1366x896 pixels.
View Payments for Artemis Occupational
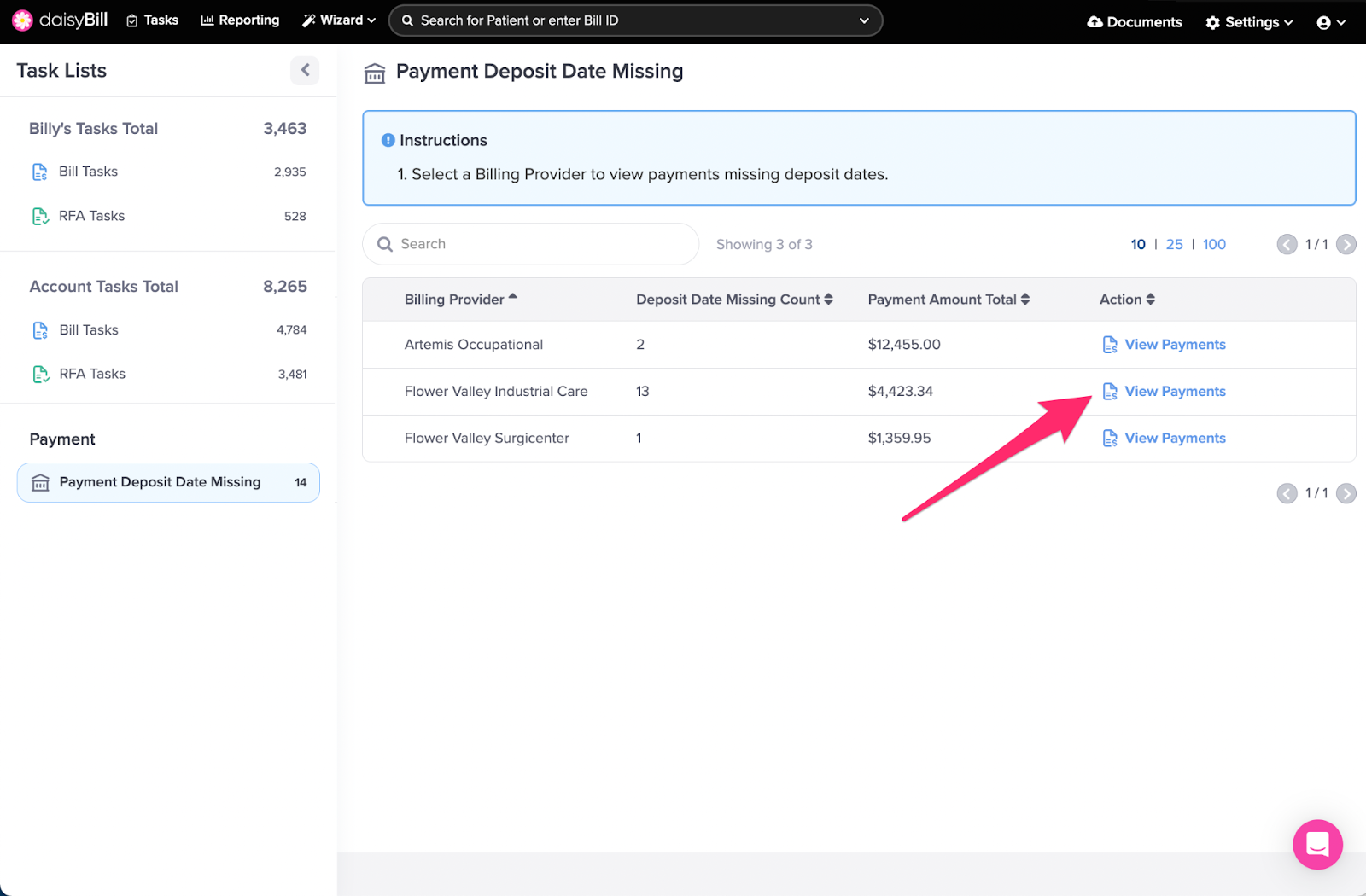[x=1175, y=344]
